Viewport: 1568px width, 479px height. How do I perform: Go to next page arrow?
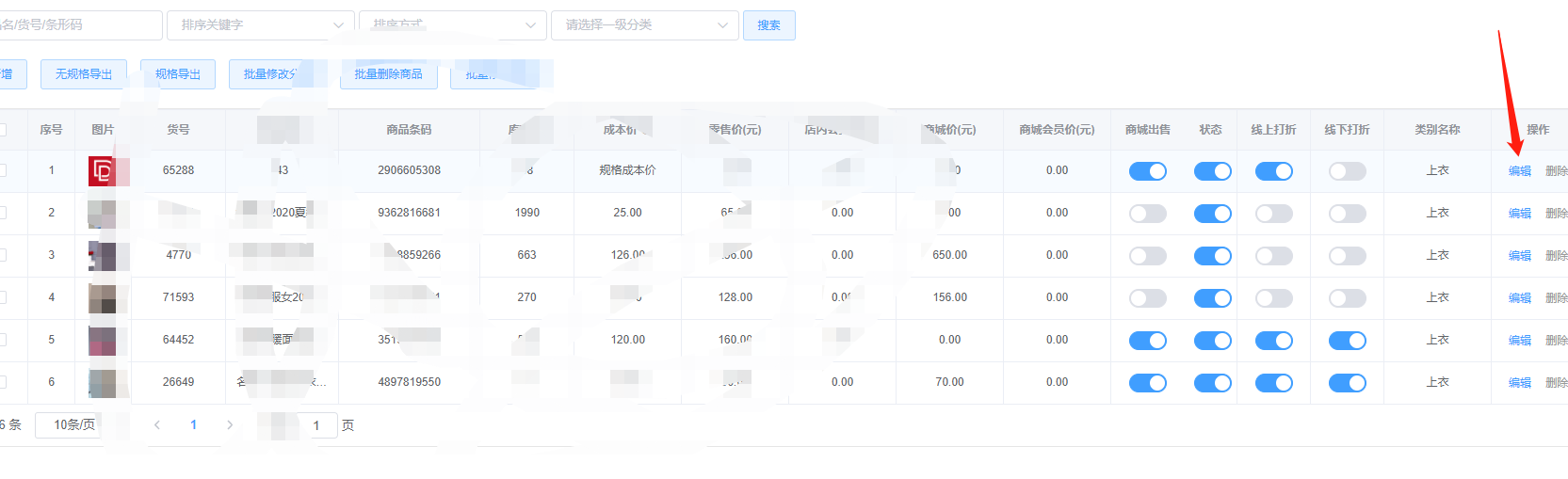pos(230,425)
